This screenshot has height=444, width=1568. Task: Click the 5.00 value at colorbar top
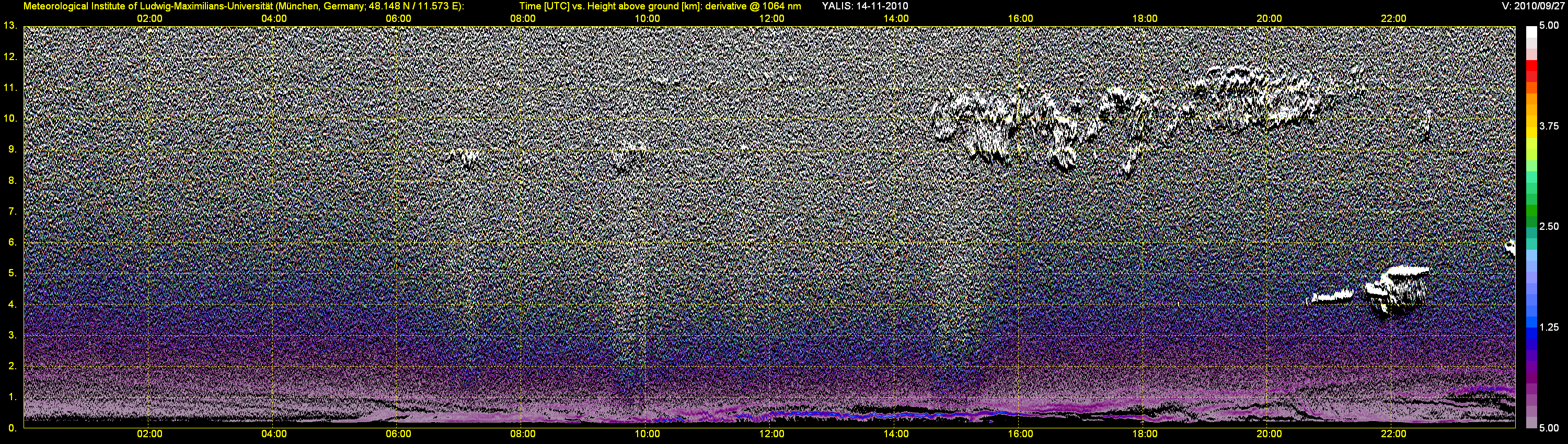[x=1549, y=26]
